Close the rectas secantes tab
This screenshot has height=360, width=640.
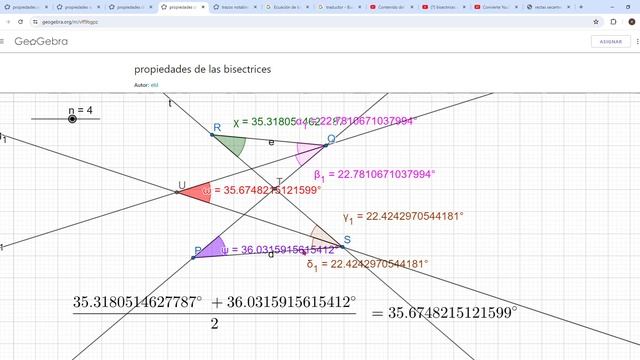click(569, 7)
